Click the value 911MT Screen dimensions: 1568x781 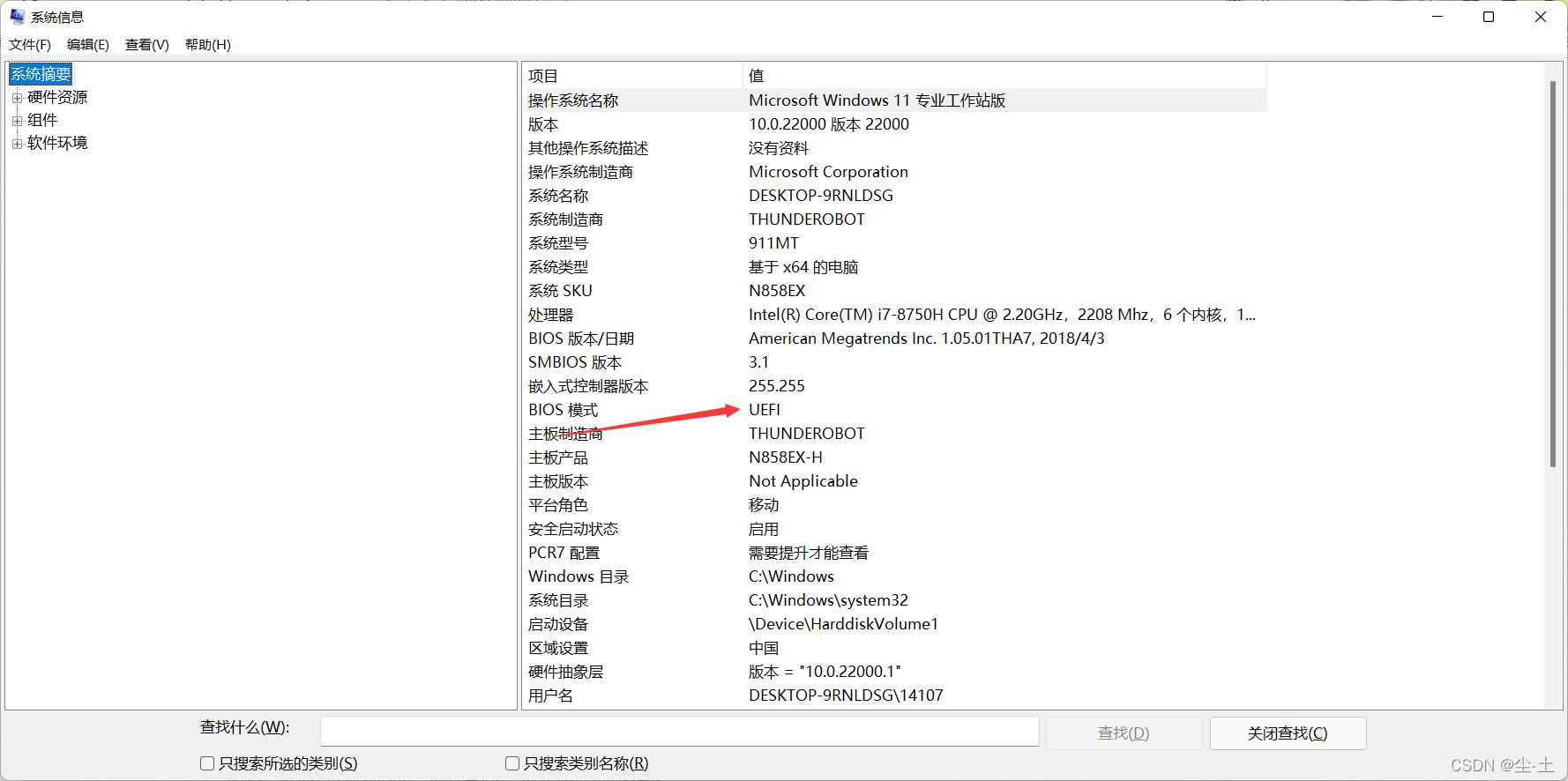pyautogui.click(x=773, y=243)
